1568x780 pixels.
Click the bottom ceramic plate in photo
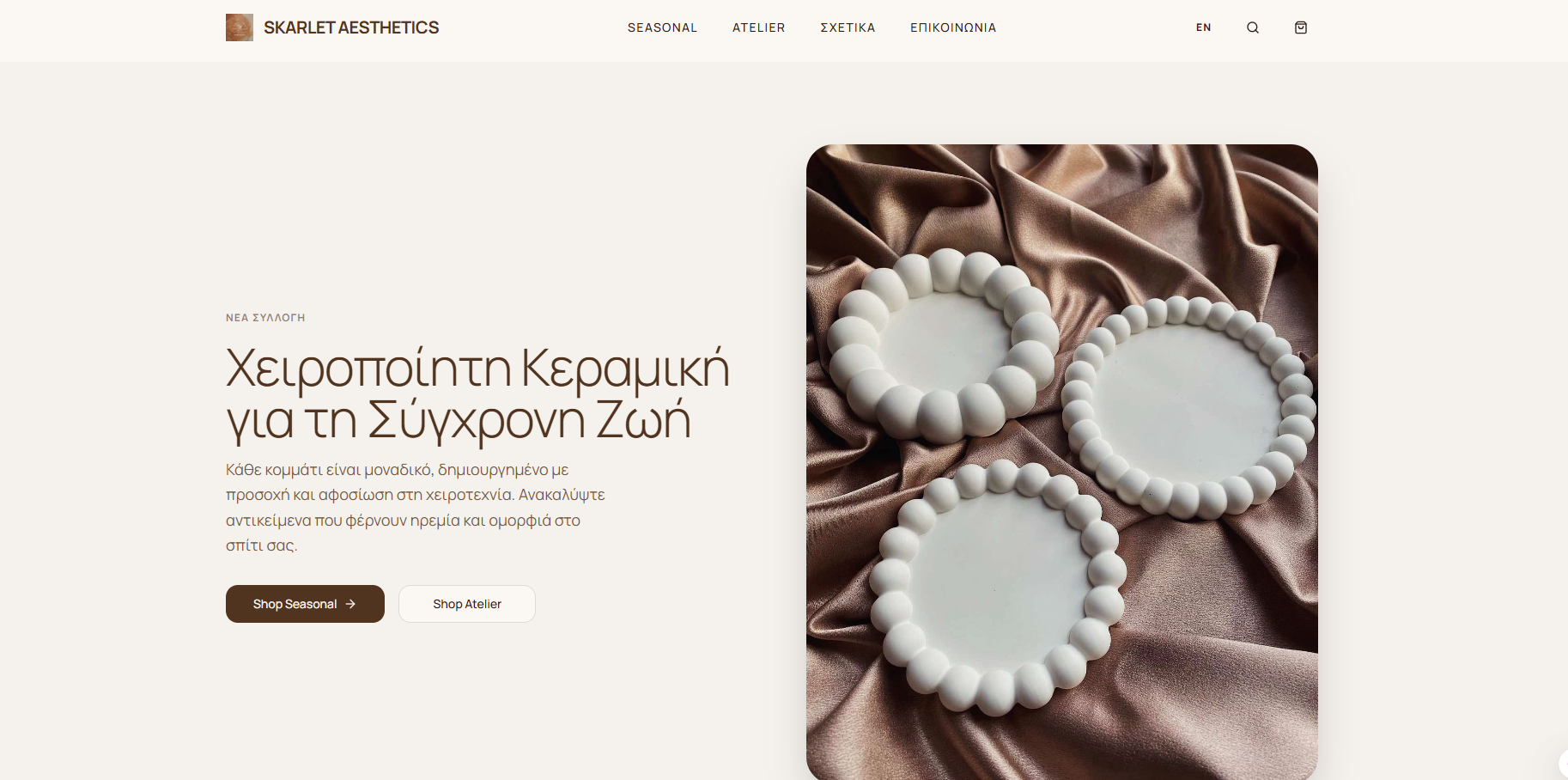point(997,588)
